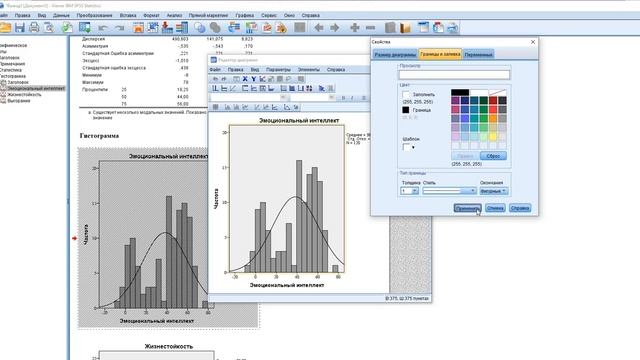Select the Fill and Border tab

[440, 54]
